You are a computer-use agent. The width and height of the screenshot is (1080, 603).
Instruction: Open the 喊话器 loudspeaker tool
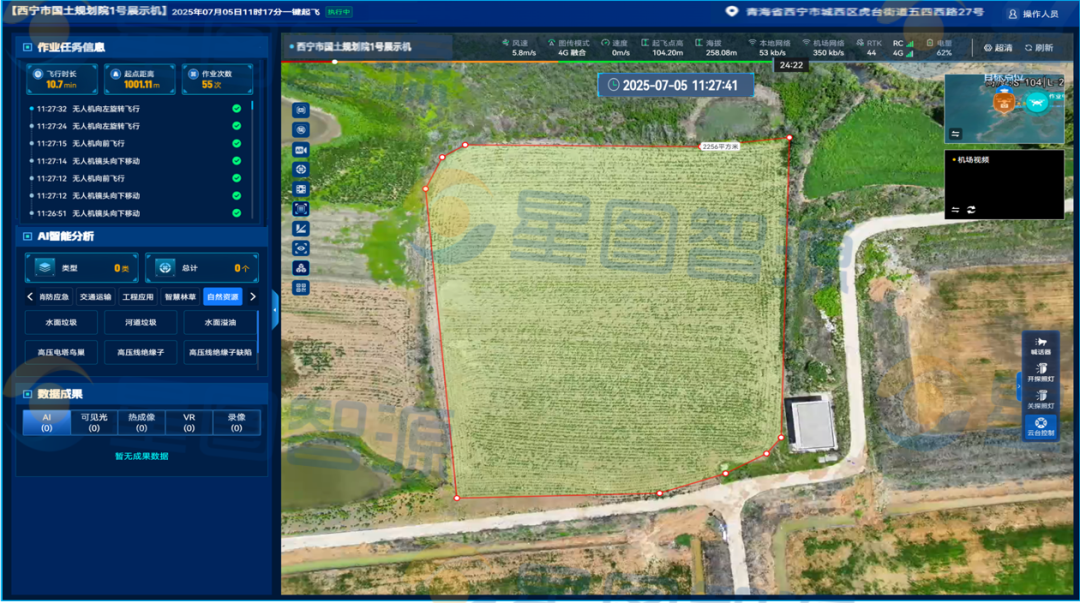(x=1041, y=345)
